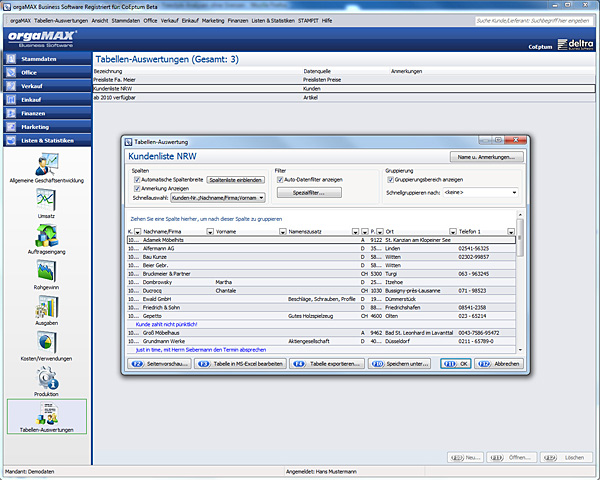Click the Verkauf sidebar section icon
Screen dimensions: 600x480
click(11, 86)
